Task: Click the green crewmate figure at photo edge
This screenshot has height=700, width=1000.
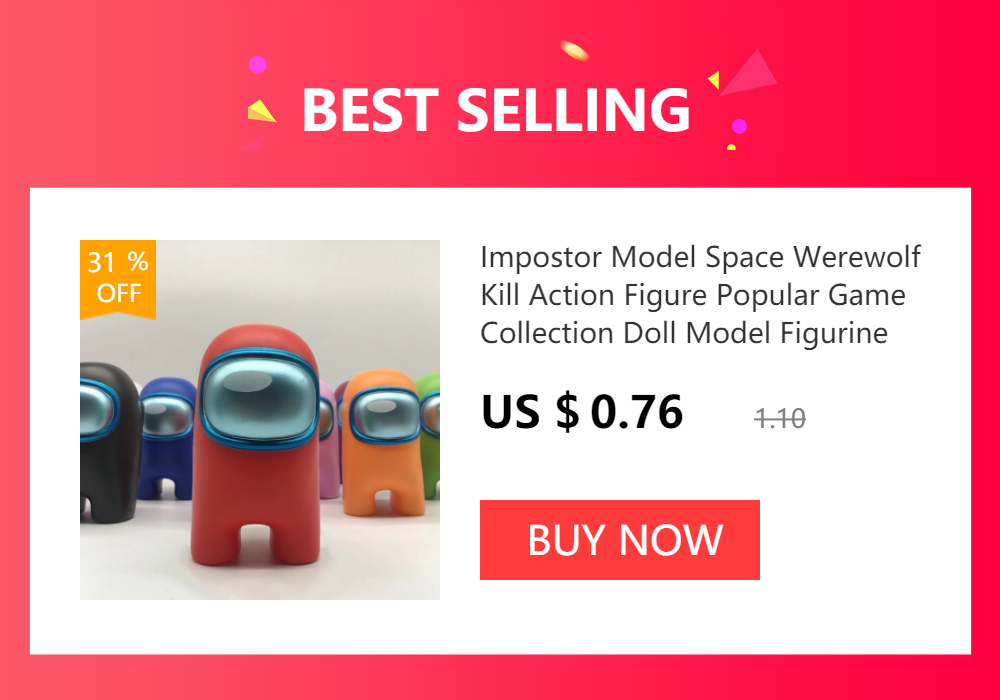Action: coord(429,434)
